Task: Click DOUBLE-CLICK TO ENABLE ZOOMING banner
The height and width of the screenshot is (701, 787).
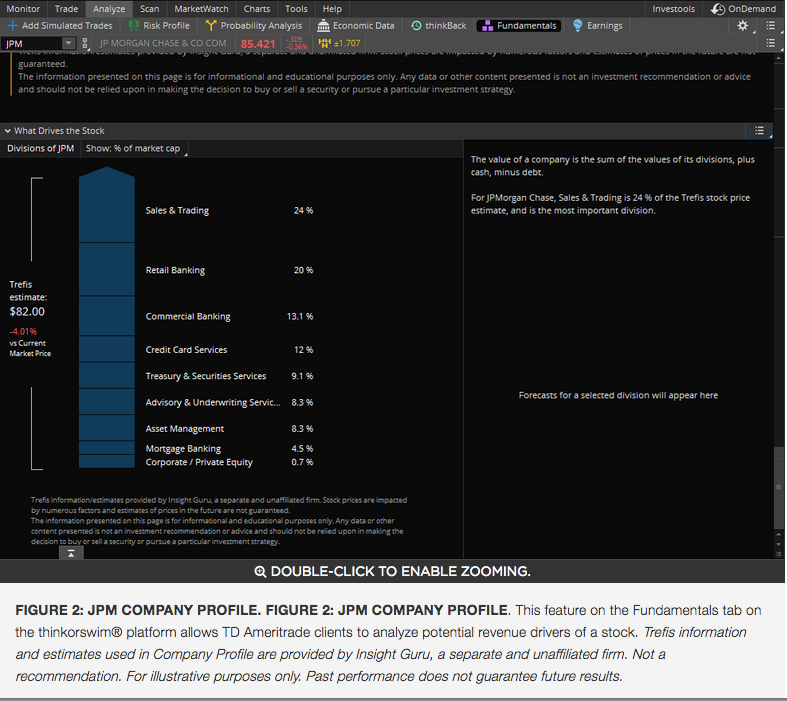Action: pos(392,572)
